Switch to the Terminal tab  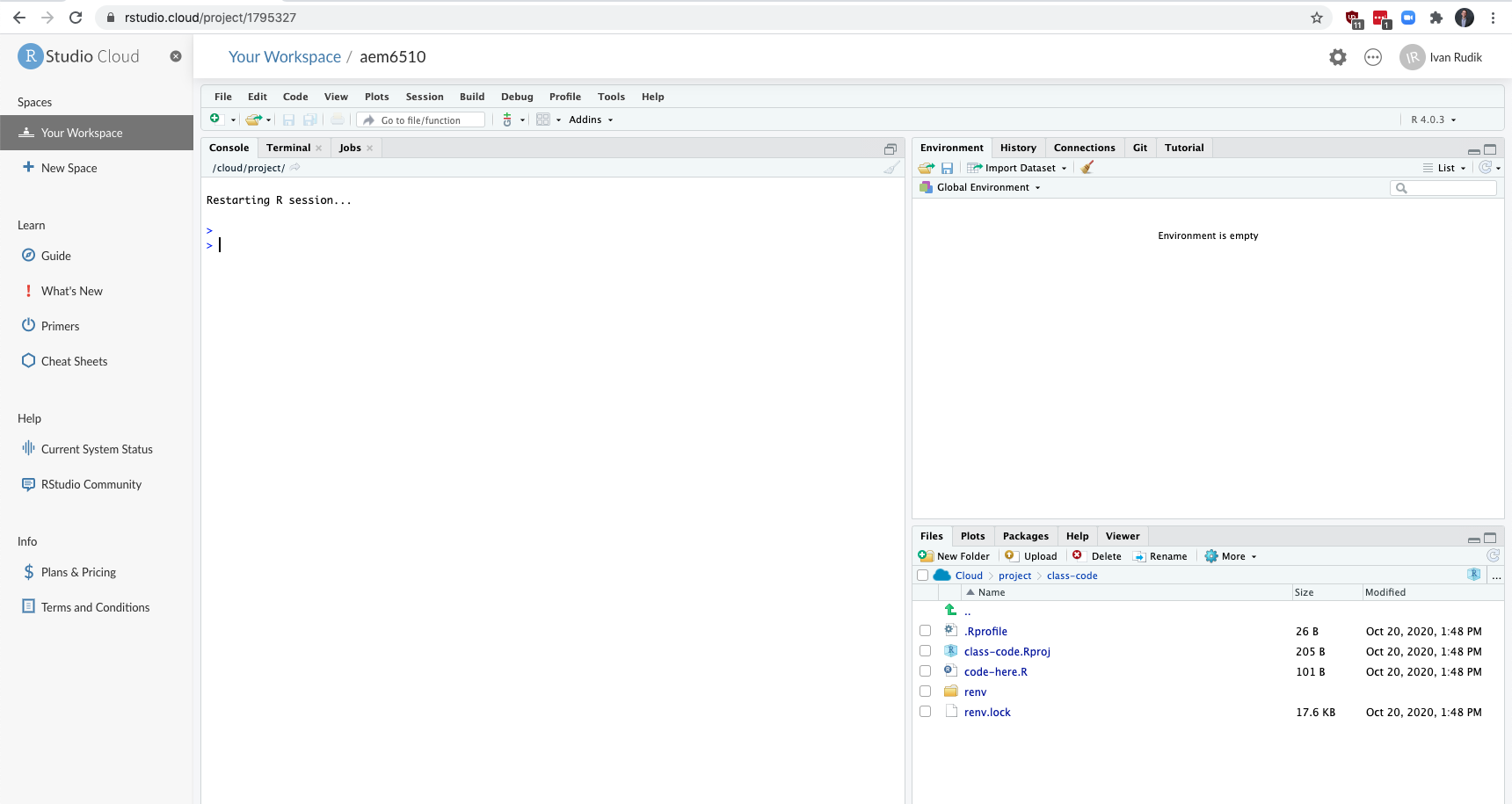288,148
